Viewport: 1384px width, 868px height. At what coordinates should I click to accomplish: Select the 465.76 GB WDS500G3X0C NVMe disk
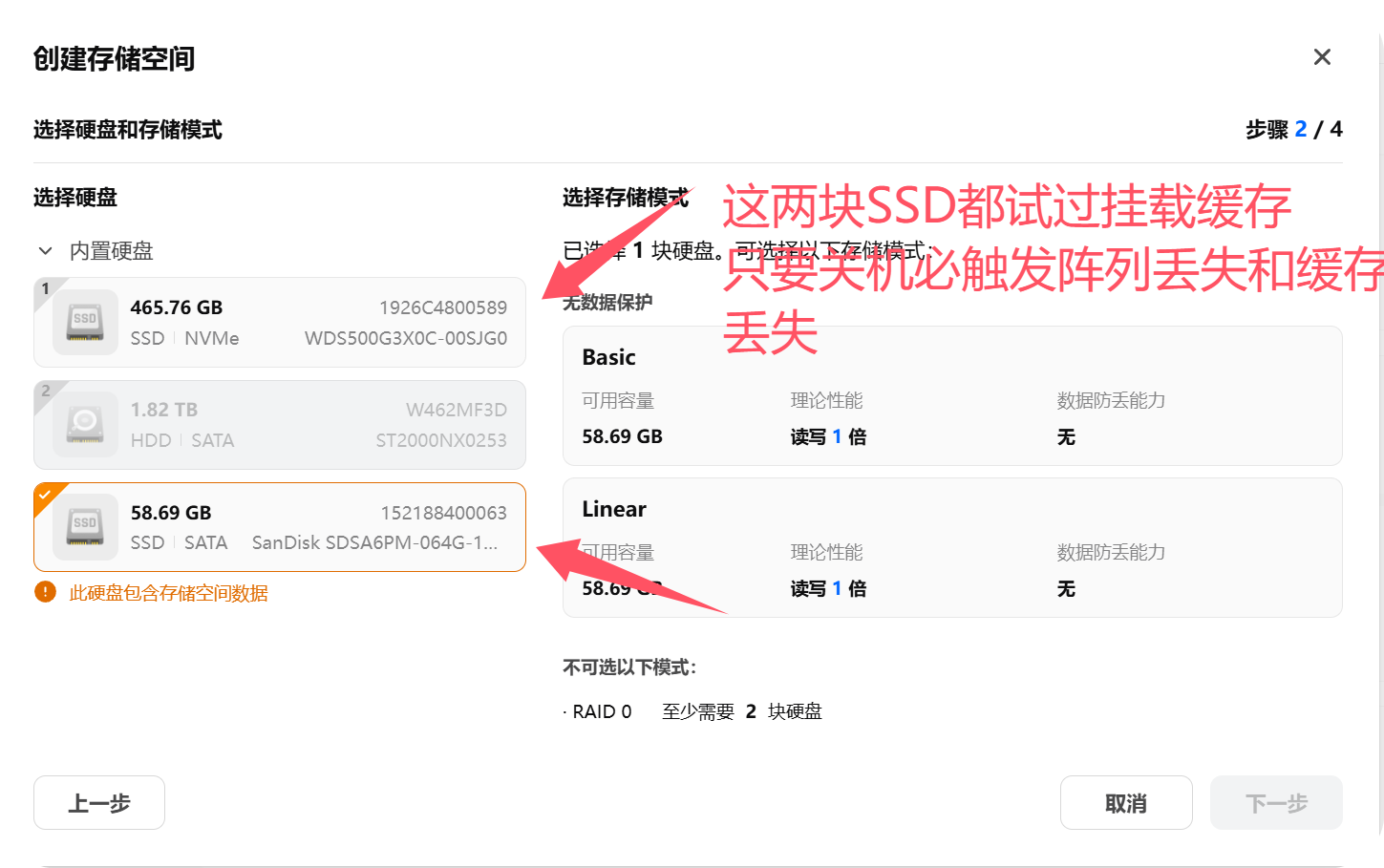click(x=280, y=322)
